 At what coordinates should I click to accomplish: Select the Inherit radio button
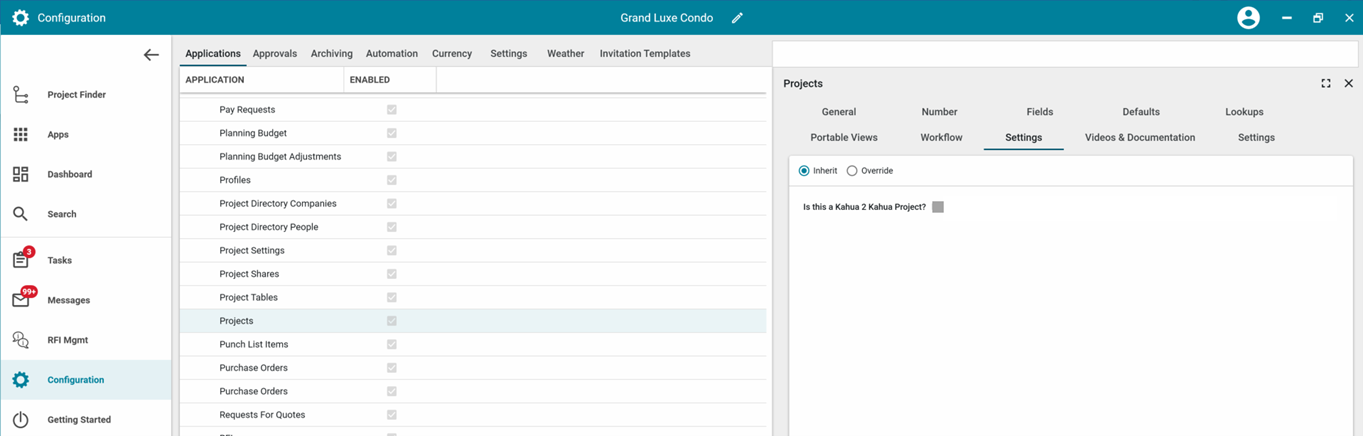coord(804,171)
